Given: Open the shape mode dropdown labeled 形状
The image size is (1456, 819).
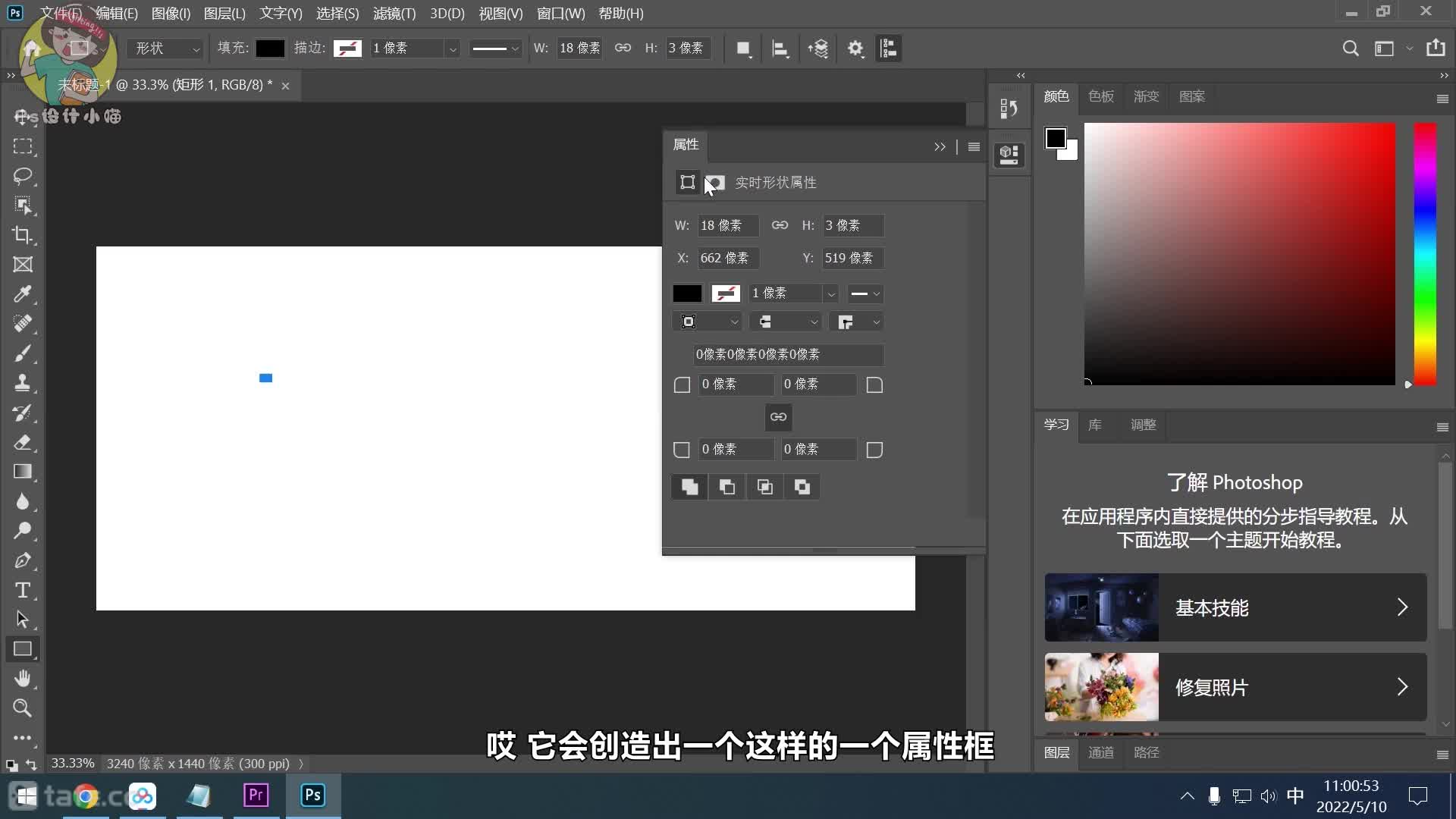Looking at the screenshot, I should [165, 49].
